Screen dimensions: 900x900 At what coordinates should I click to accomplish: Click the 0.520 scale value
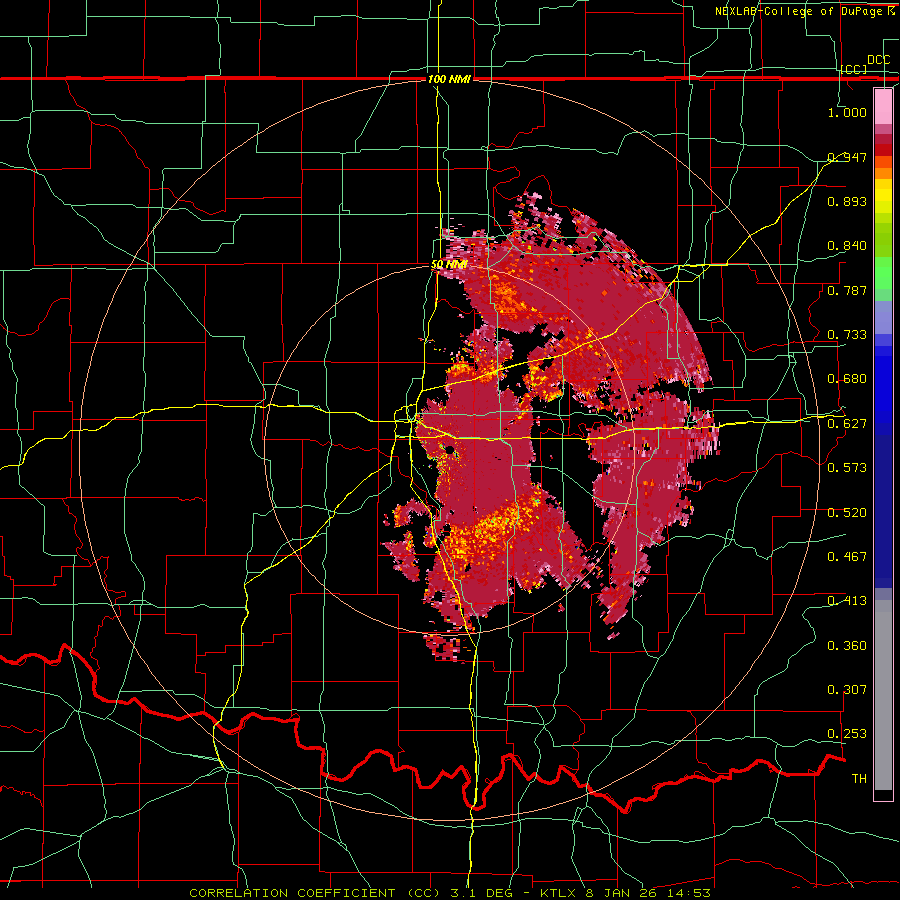[x=847, y=513]
